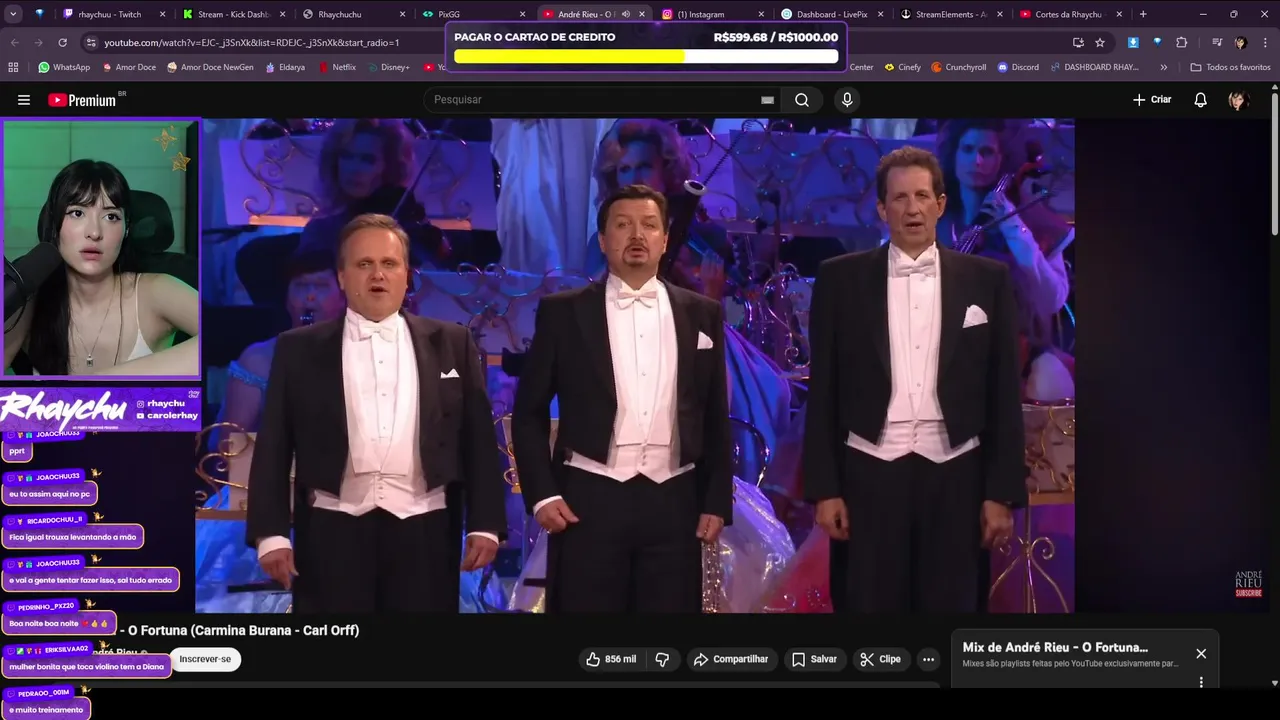Open the on-screen keyboard icon in search

(x=767, y=100)
